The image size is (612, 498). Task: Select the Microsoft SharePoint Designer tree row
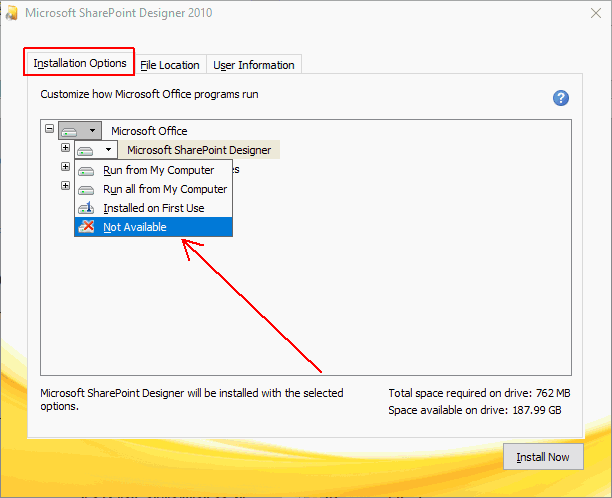pos(199,150)
